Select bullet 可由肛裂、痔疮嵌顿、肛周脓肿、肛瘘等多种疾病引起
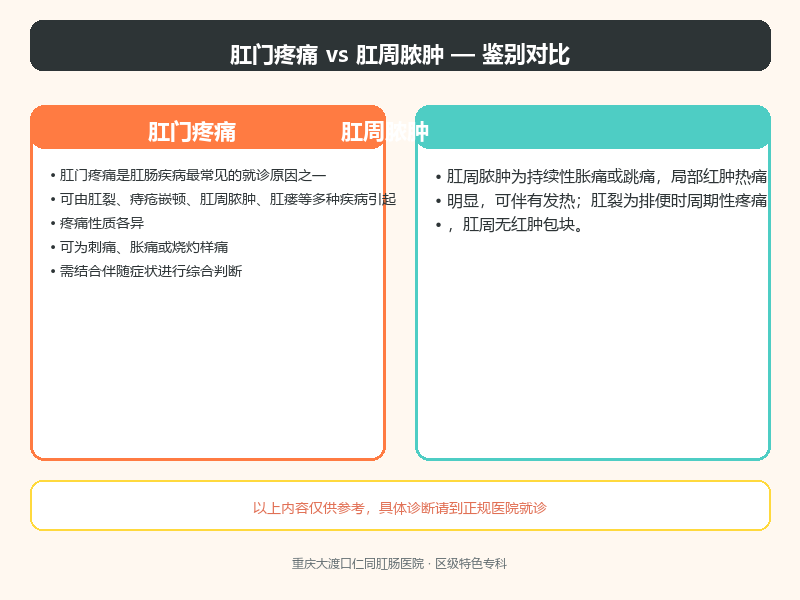Image resolution: width=800 pixels, height=600 pixels. click(x=223, y=199)
